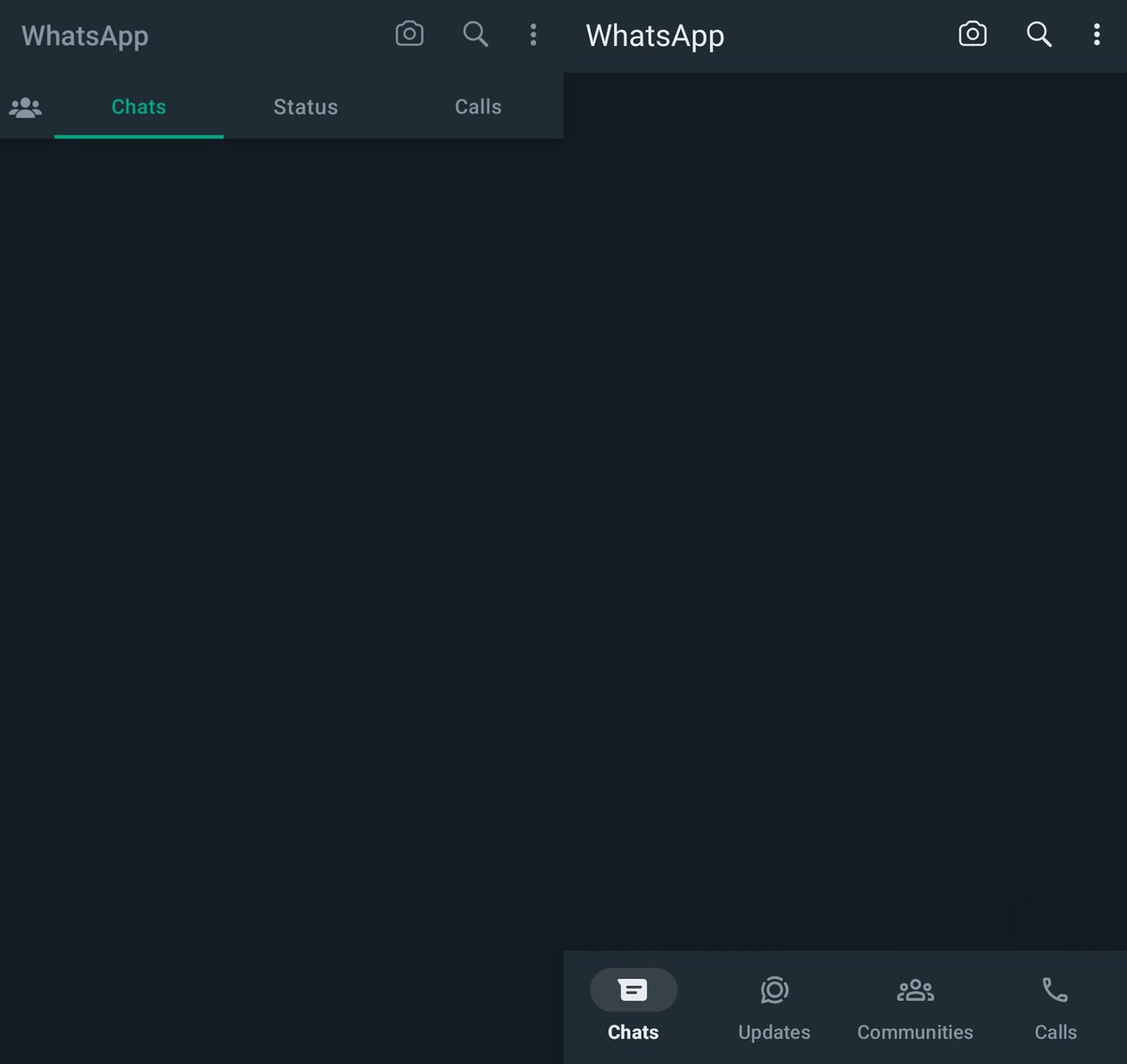Open the communities icon beside the Chats tab
Viewport: 1127px width, 1064px height.
click(25, 107)
